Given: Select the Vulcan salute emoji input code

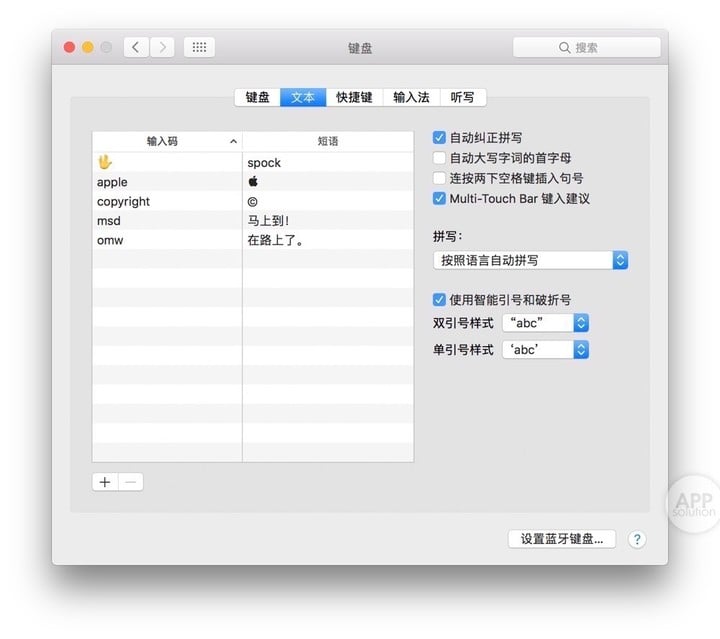Looking at the screenshot, I should pos(105,162).
